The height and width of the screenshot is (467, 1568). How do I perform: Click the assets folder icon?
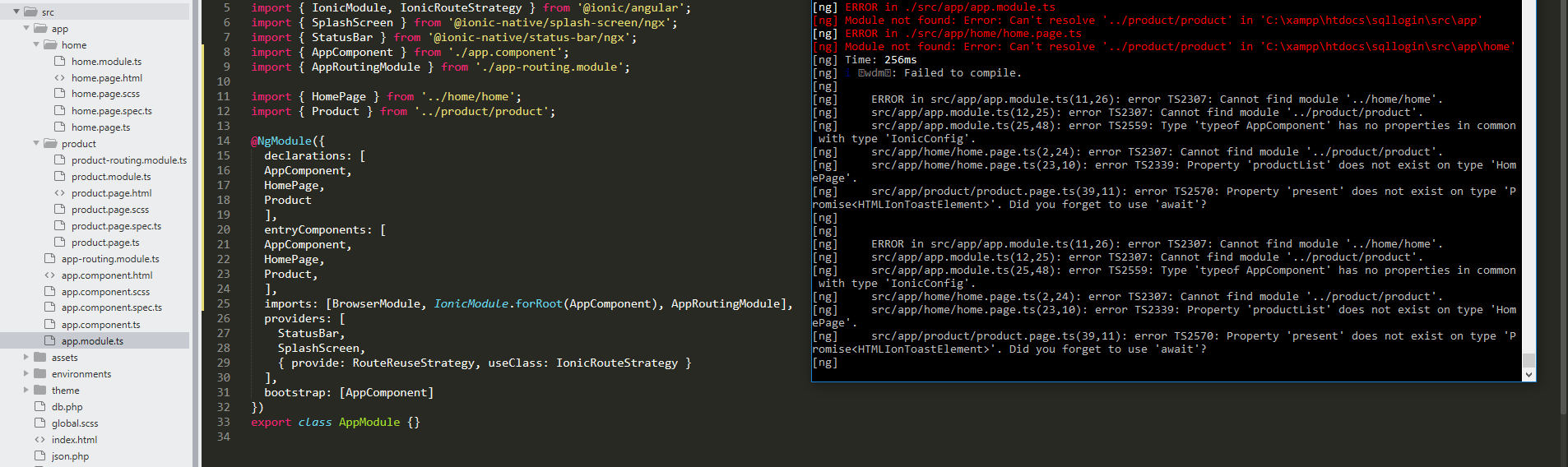pos(40,357)
